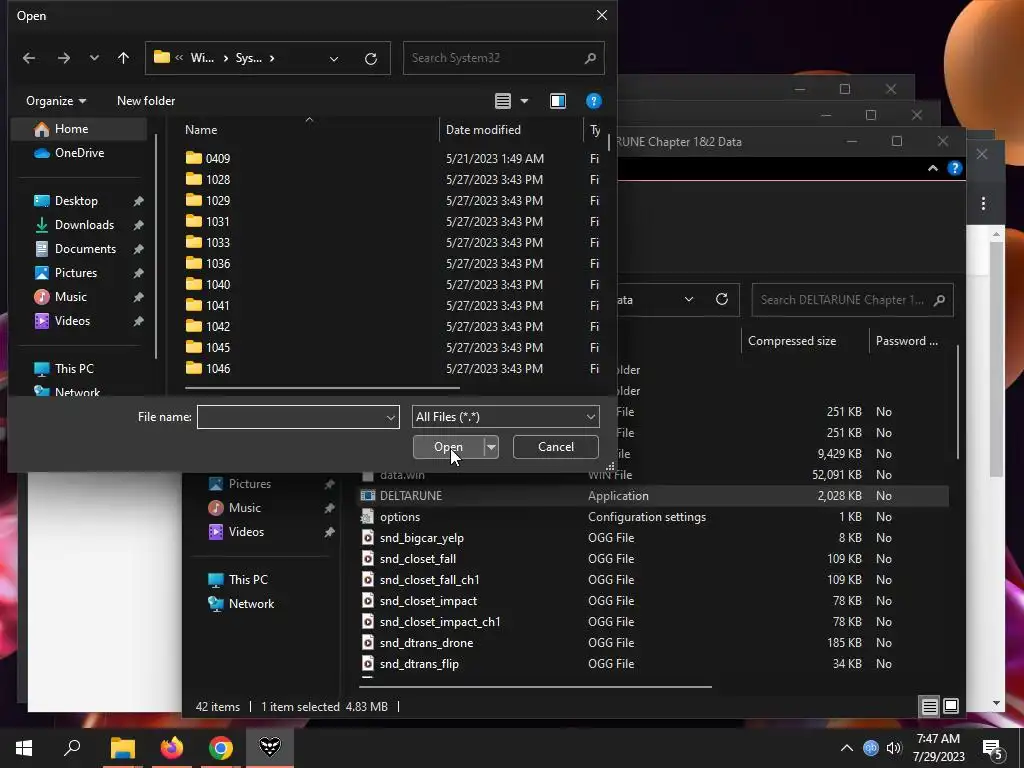This screenshot has width=1024, height=768.
Task: Go forward in the Open dialog
Action: coord(63,58)
